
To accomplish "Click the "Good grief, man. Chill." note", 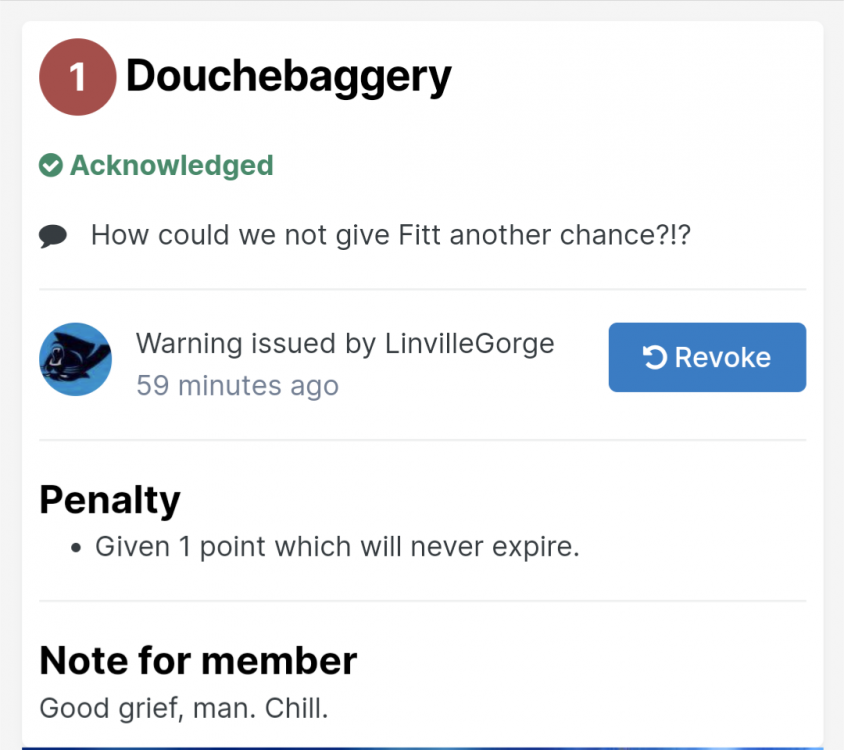I will pos(184,709).
